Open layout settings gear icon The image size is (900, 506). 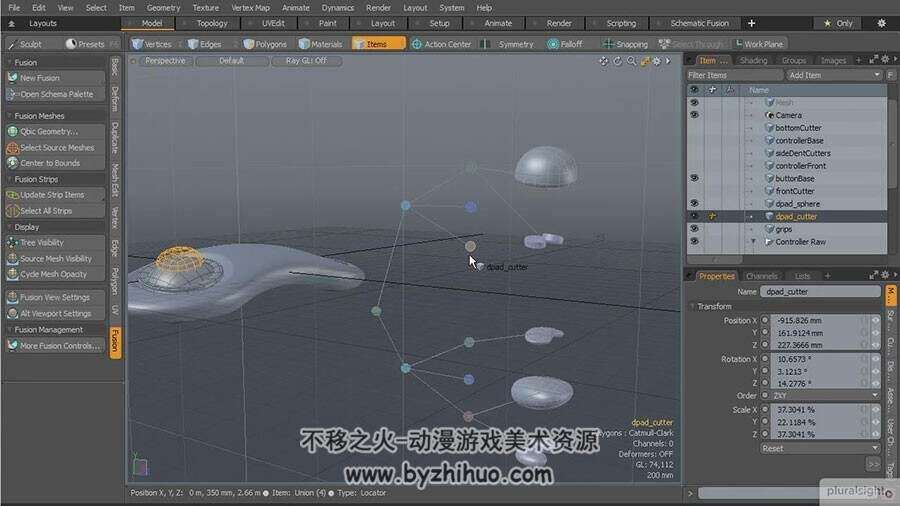coord(881,24)
